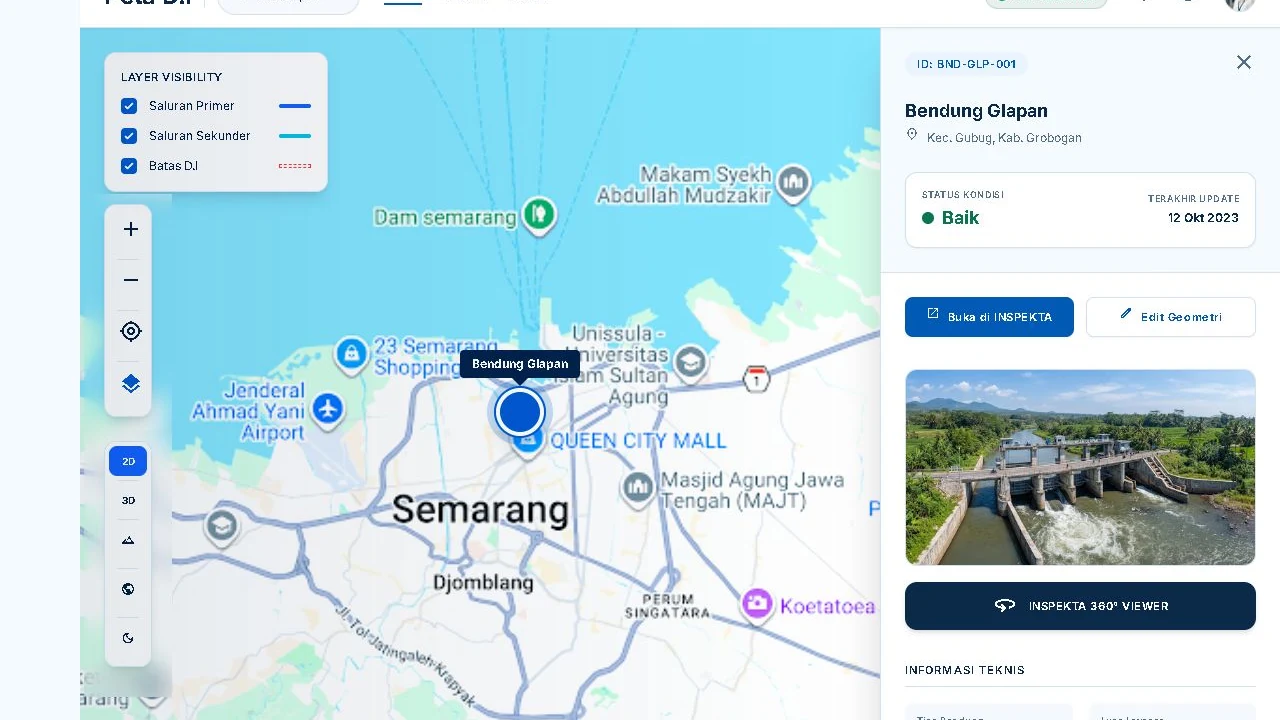Switch map to terrain mountain view
Viewport: 1280px width, 720px height.
pyautogui.click(x=128, y=540)
